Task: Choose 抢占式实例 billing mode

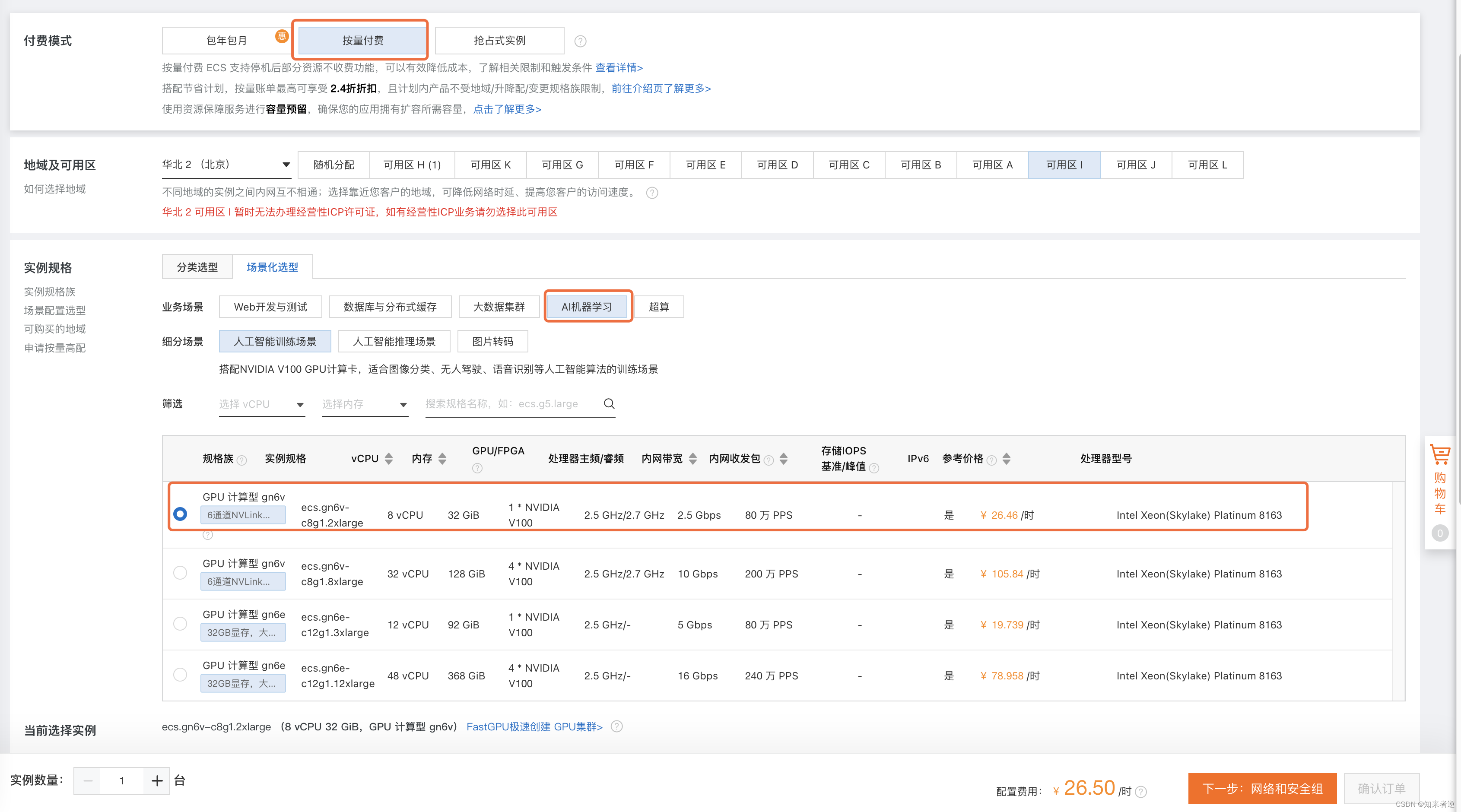Action: coord(499,41)
